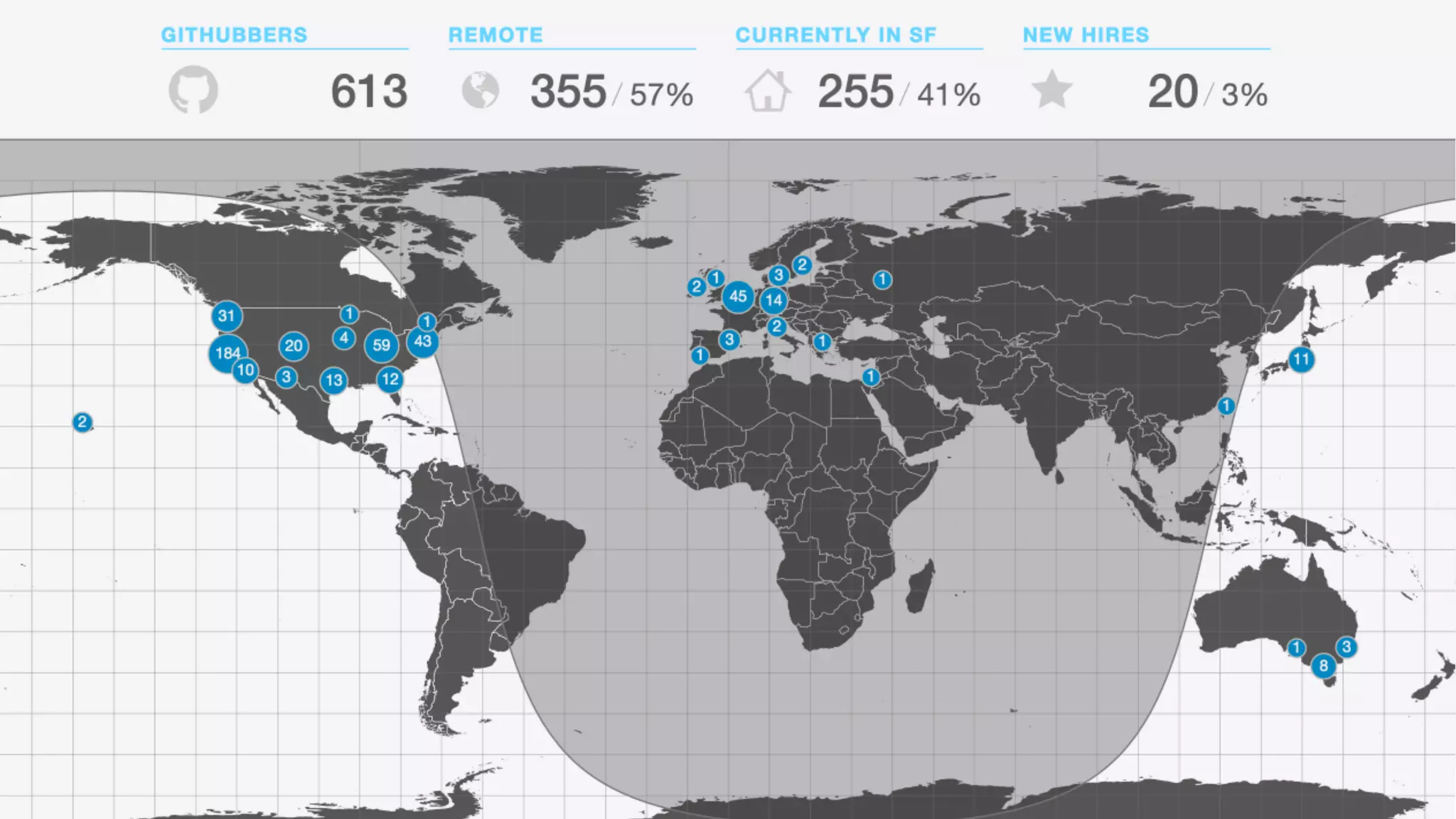Click the 8 marker in southern Australia
The image size is (1456, 819).
pos(1323,665)
